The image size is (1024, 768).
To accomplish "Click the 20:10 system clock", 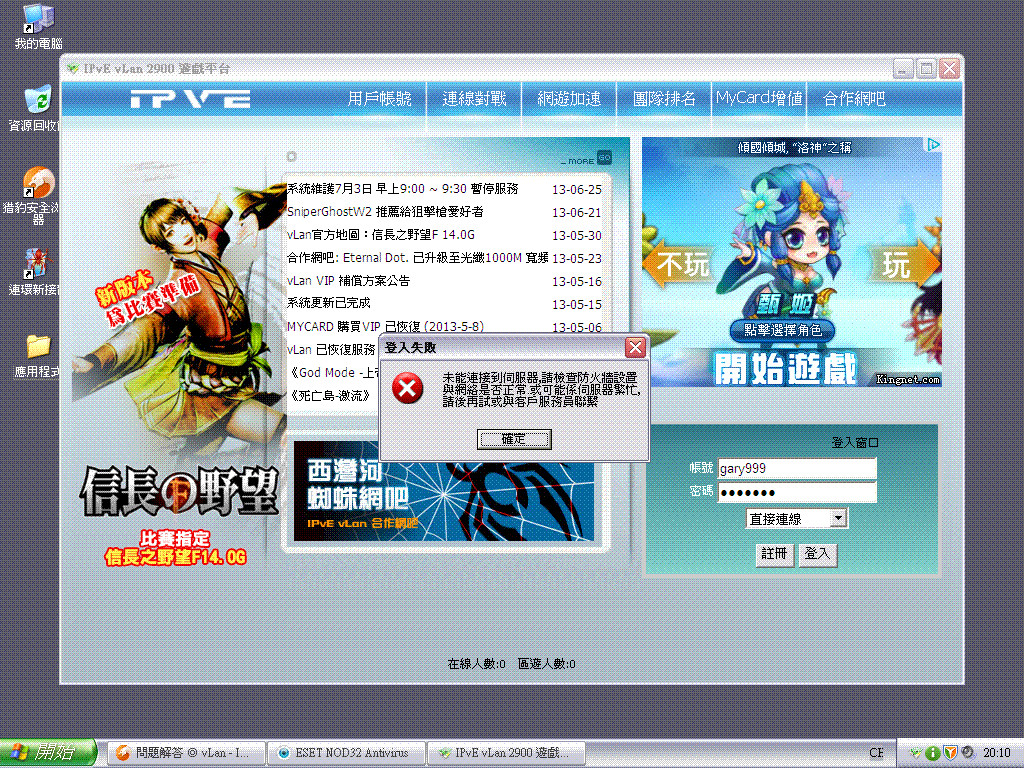I will coord(997,753).
